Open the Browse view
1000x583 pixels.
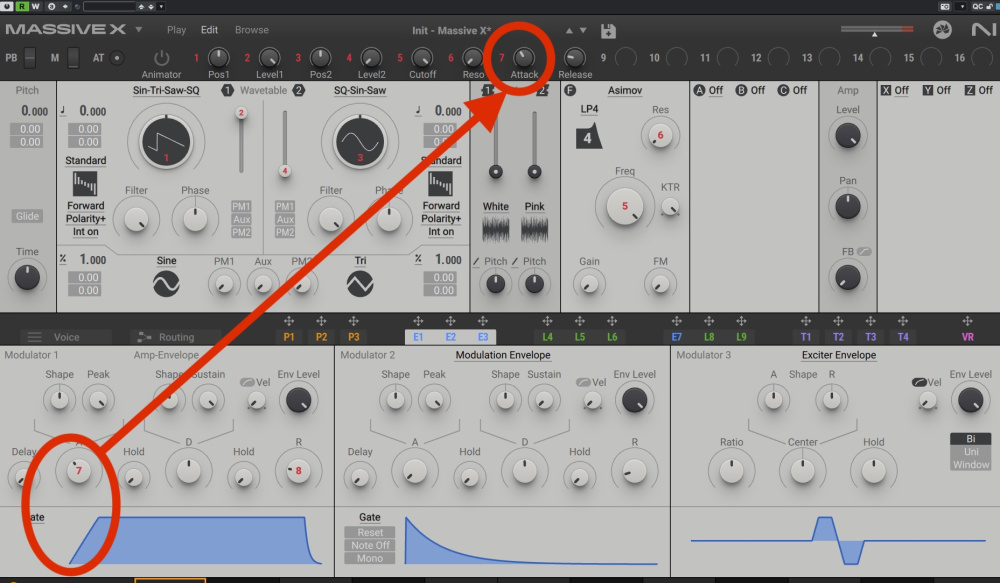tap(251, 30)
